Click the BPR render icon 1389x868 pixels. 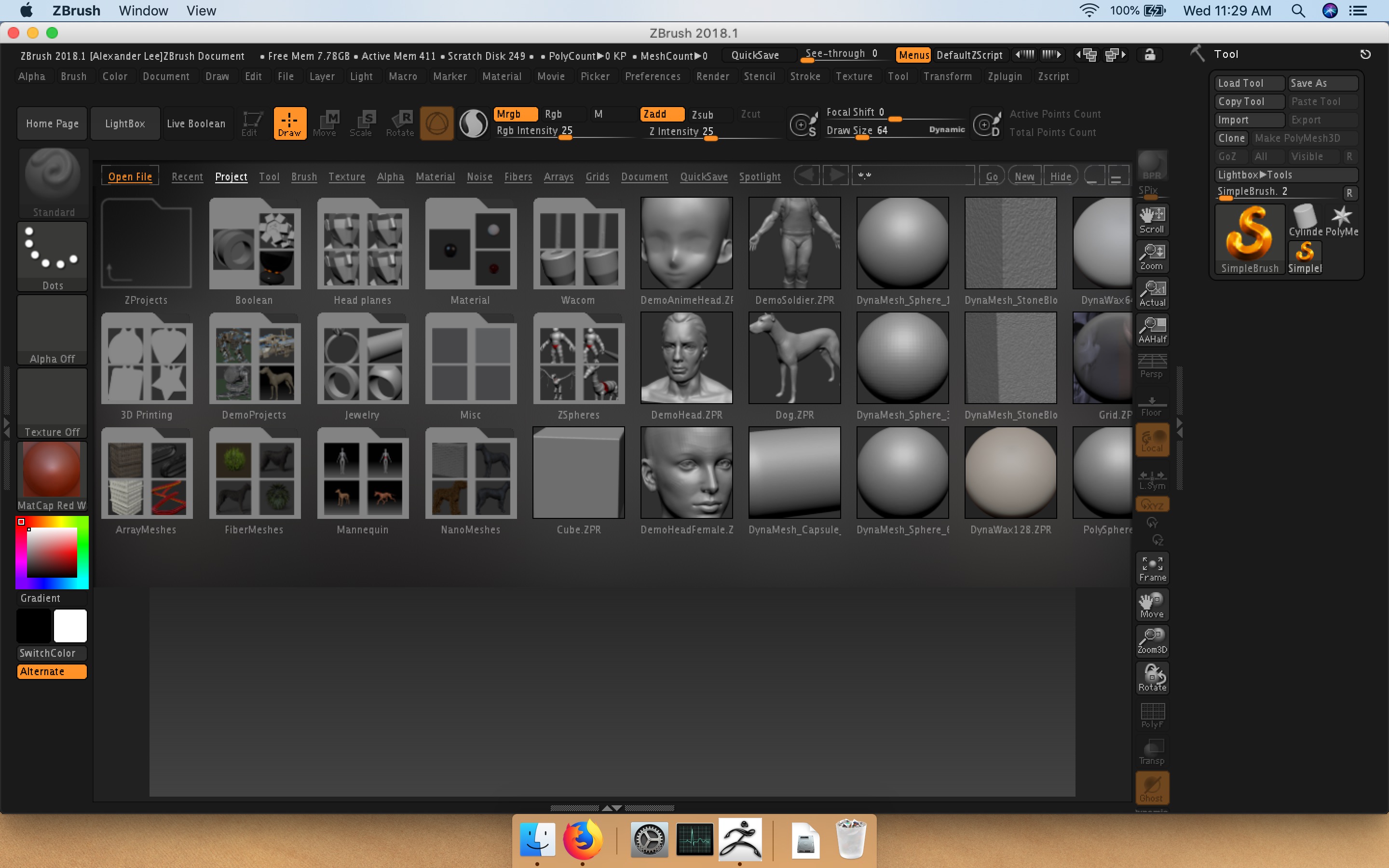1152,165
